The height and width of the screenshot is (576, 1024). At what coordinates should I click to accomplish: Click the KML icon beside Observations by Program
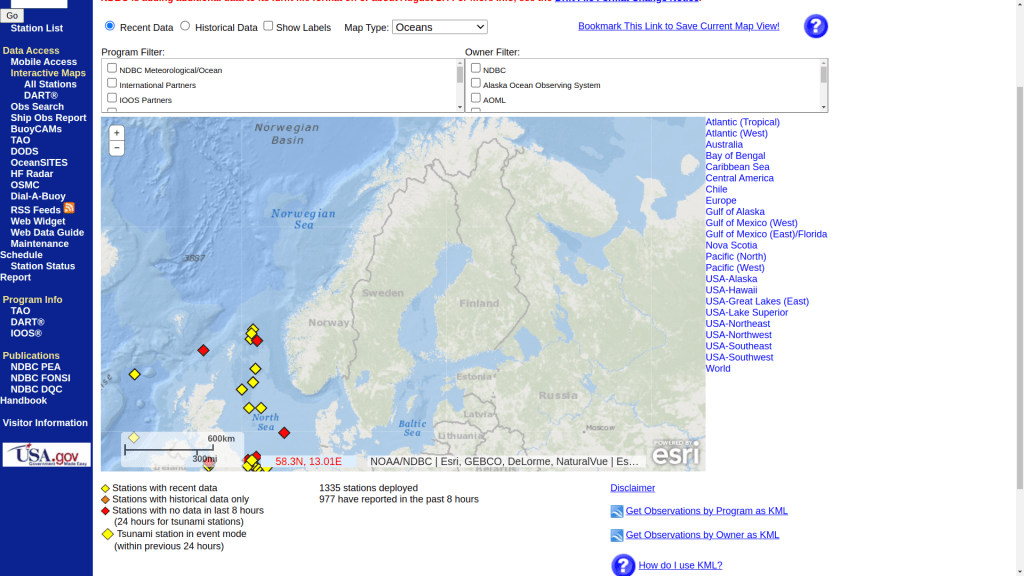click(617, 512)
